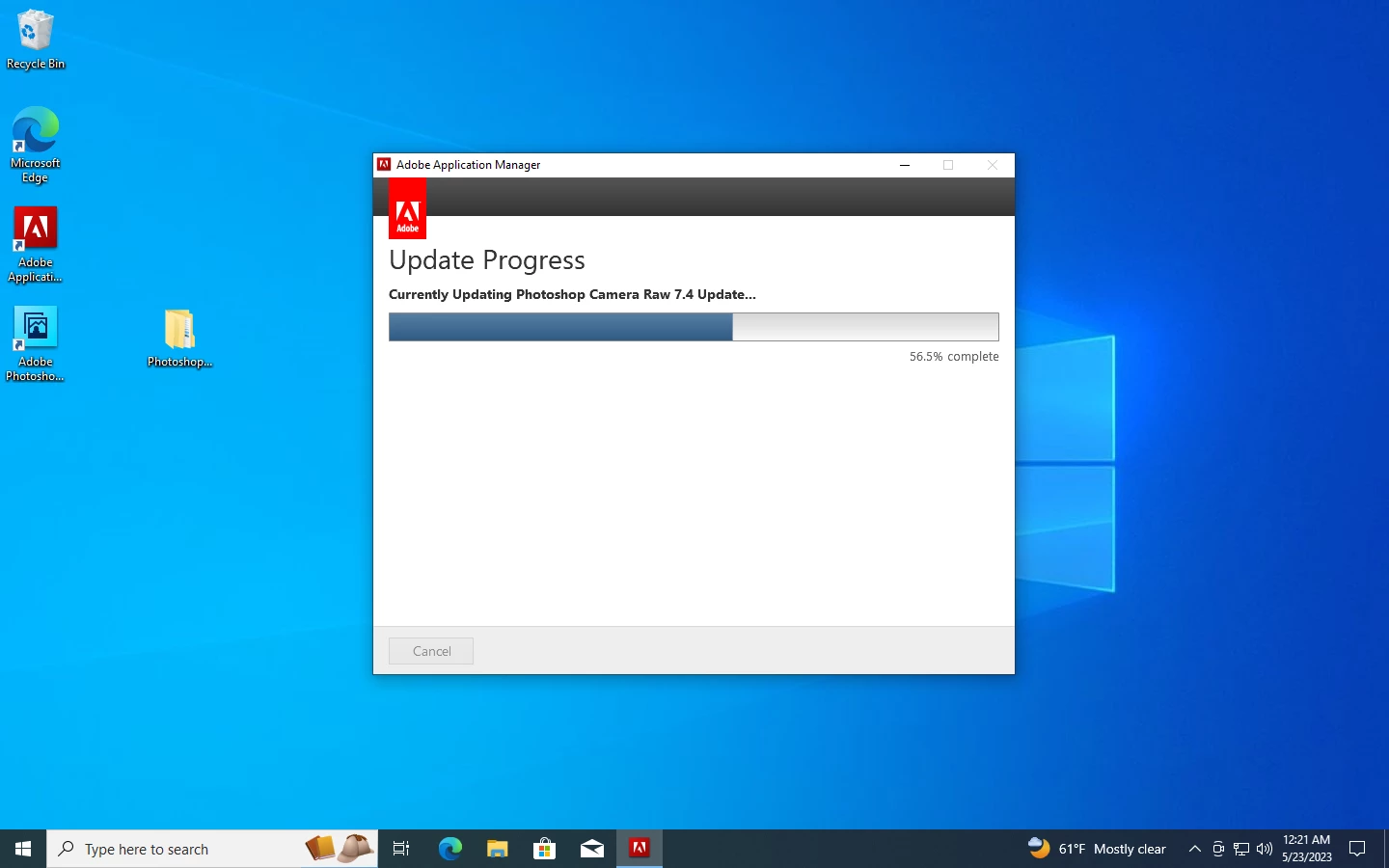Select Adobe Photoshop desktop shortcut
This screenshot has width=1389, height=868.
(36, 344)
